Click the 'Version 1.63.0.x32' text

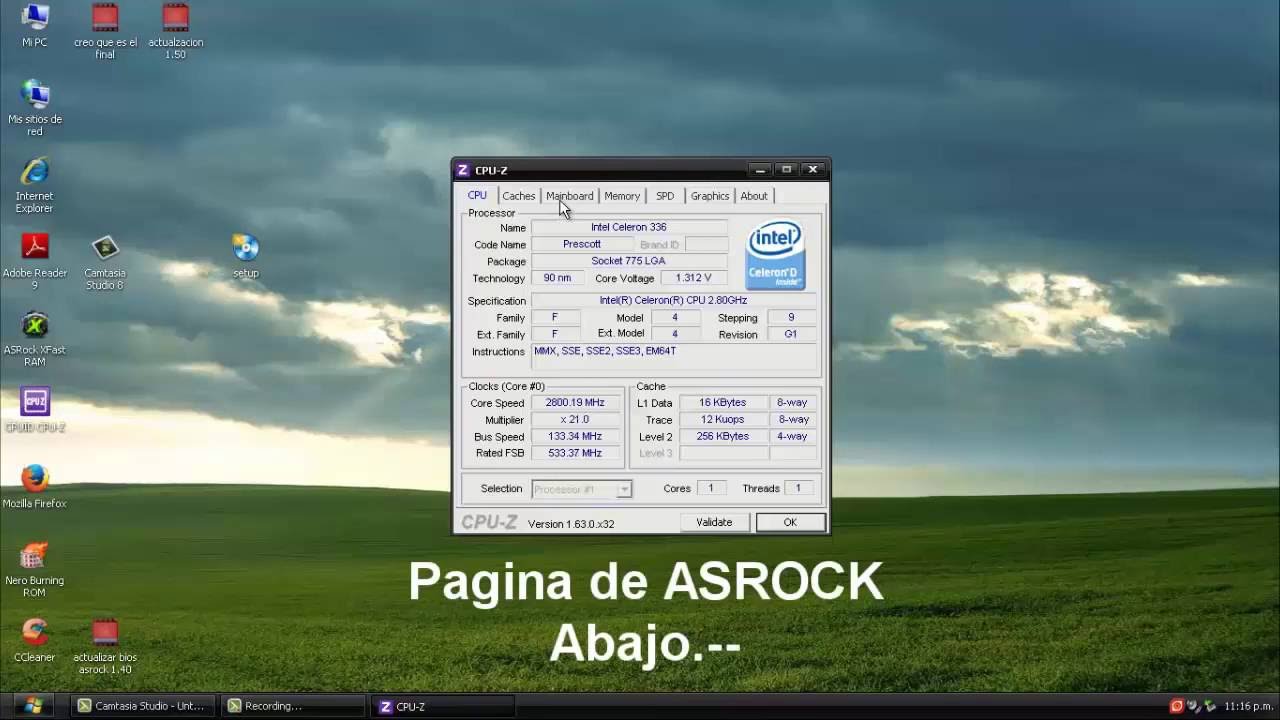click(571, 524)
